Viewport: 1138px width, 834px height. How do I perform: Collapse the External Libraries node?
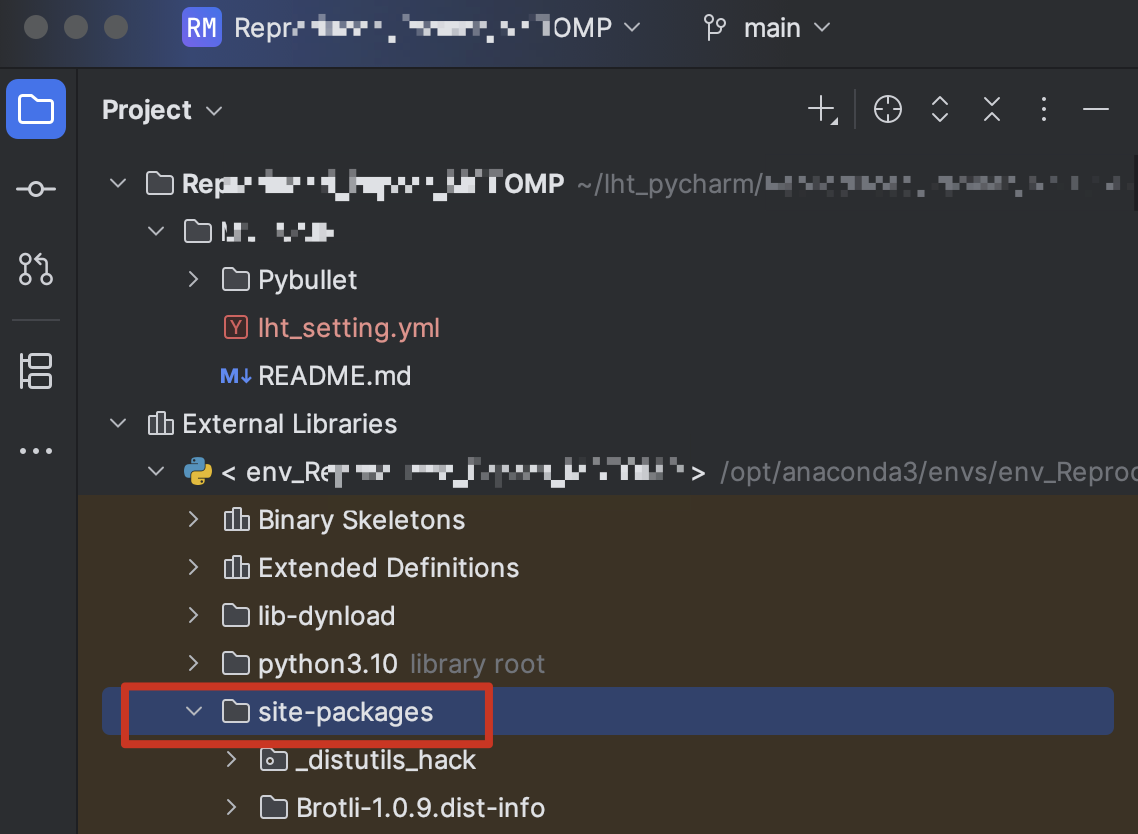coord(119,424)
